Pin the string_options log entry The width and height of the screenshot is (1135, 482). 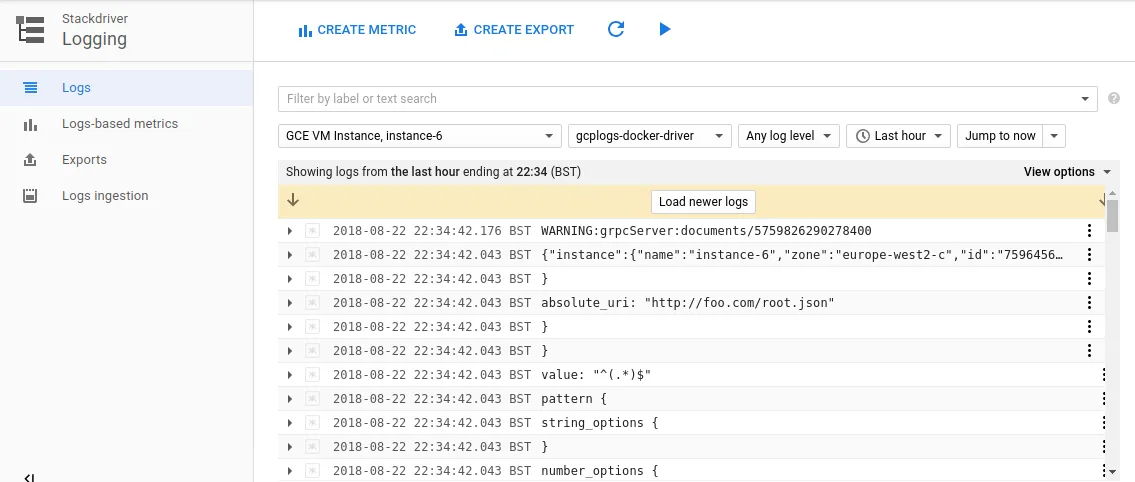coord(312,423)
